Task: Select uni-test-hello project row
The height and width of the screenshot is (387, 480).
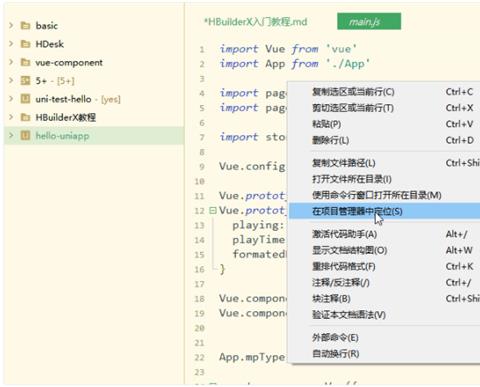Action: [94, 99]
